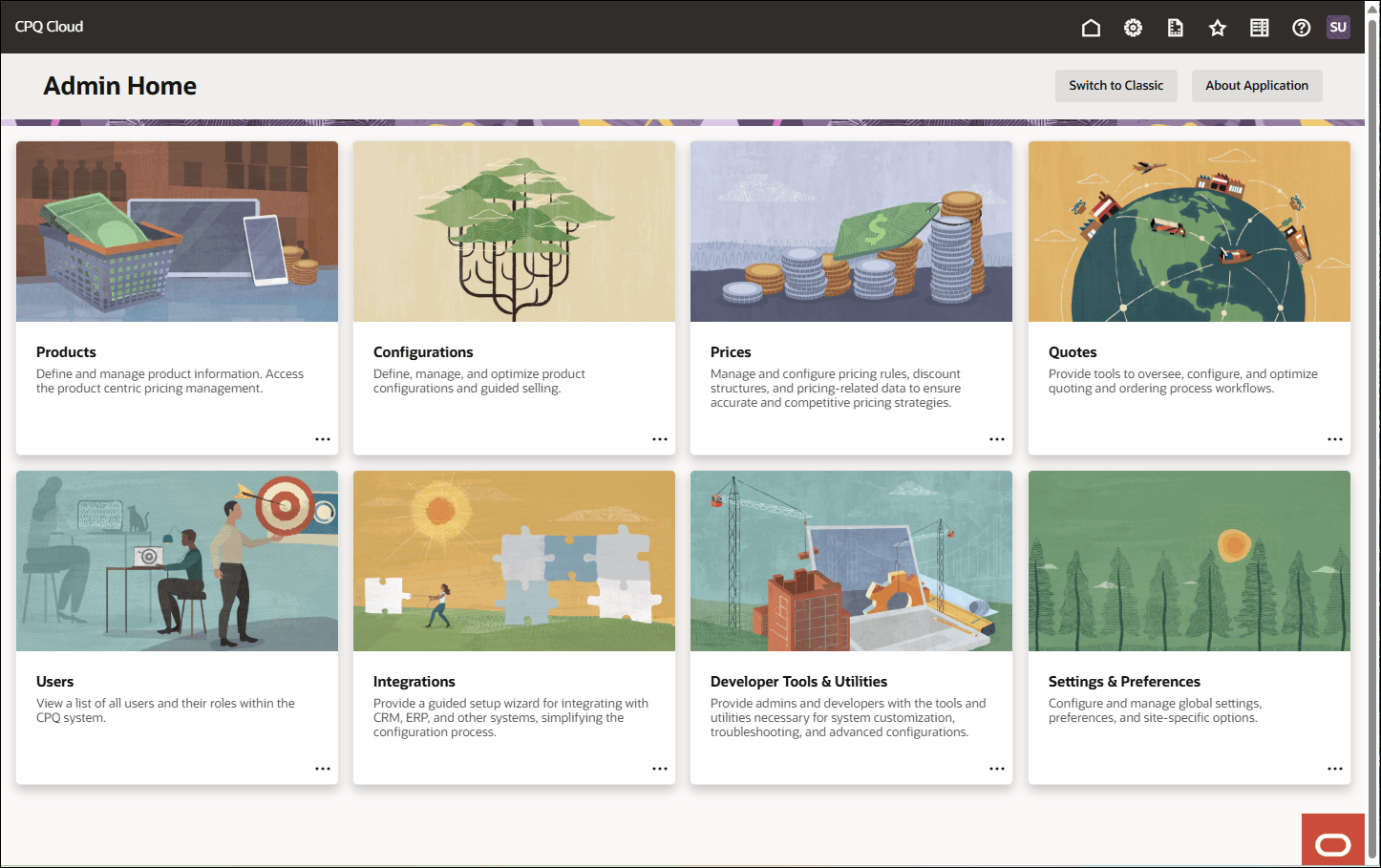1381x868 pixels.
Task: Open the Settings & Preferences ellipsis menu
Action: pos(1335,769)
